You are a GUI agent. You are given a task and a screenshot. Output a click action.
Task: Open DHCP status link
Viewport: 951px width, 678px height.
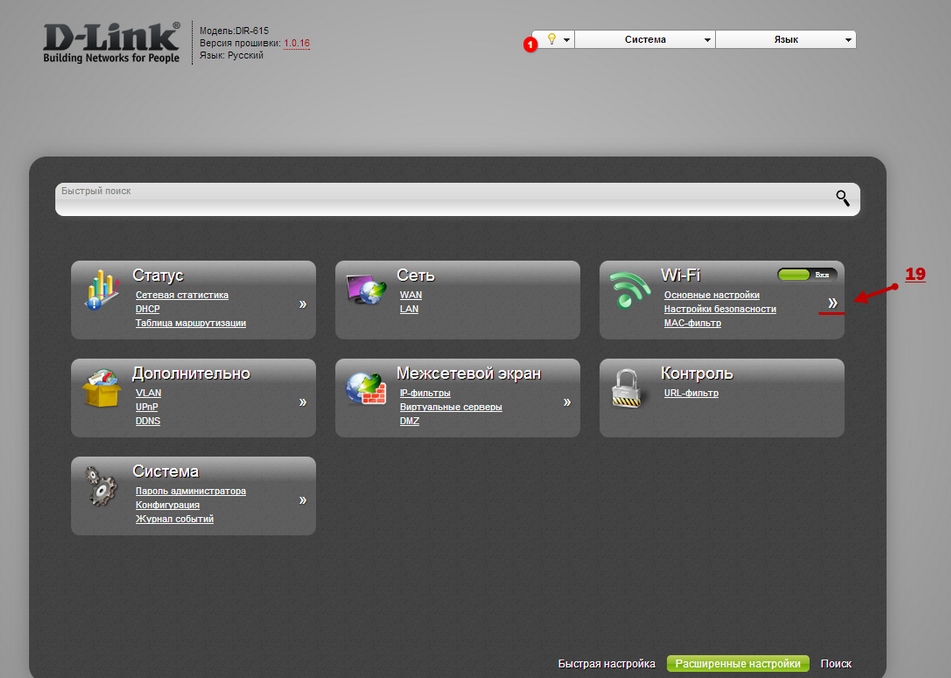pyautogui.click(x=147, y=309)
